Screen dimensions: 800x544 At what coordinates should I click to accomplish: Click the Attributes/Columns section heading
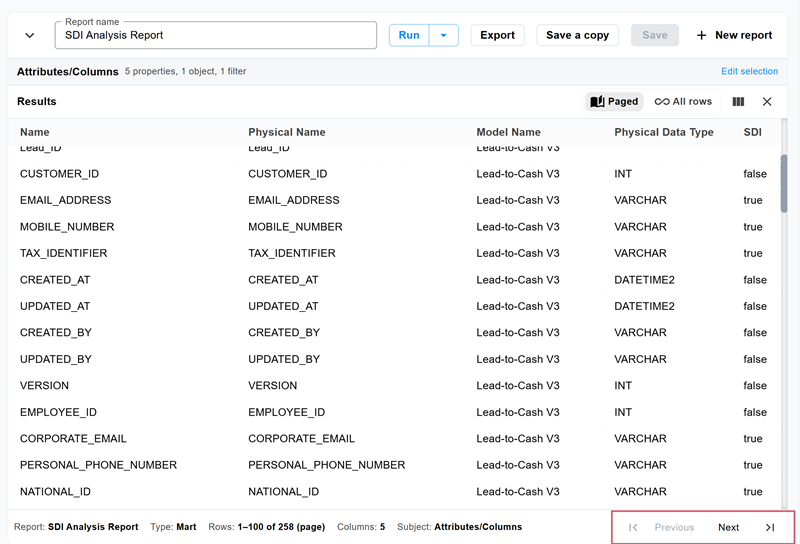(x=67, y=72)
